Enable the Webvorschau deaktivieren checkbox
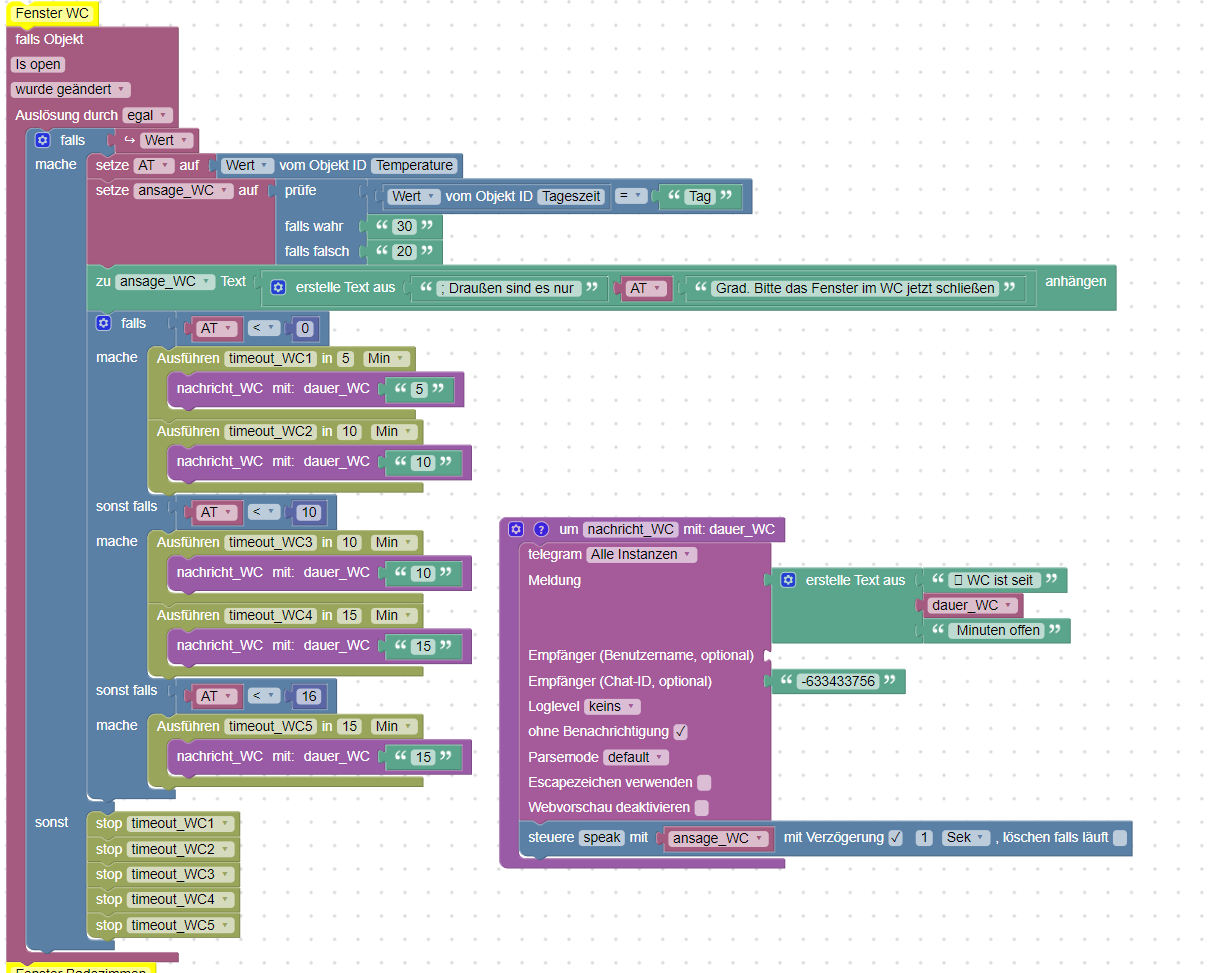This screenshot has height=973, width=1213. (x=702, y=807)
